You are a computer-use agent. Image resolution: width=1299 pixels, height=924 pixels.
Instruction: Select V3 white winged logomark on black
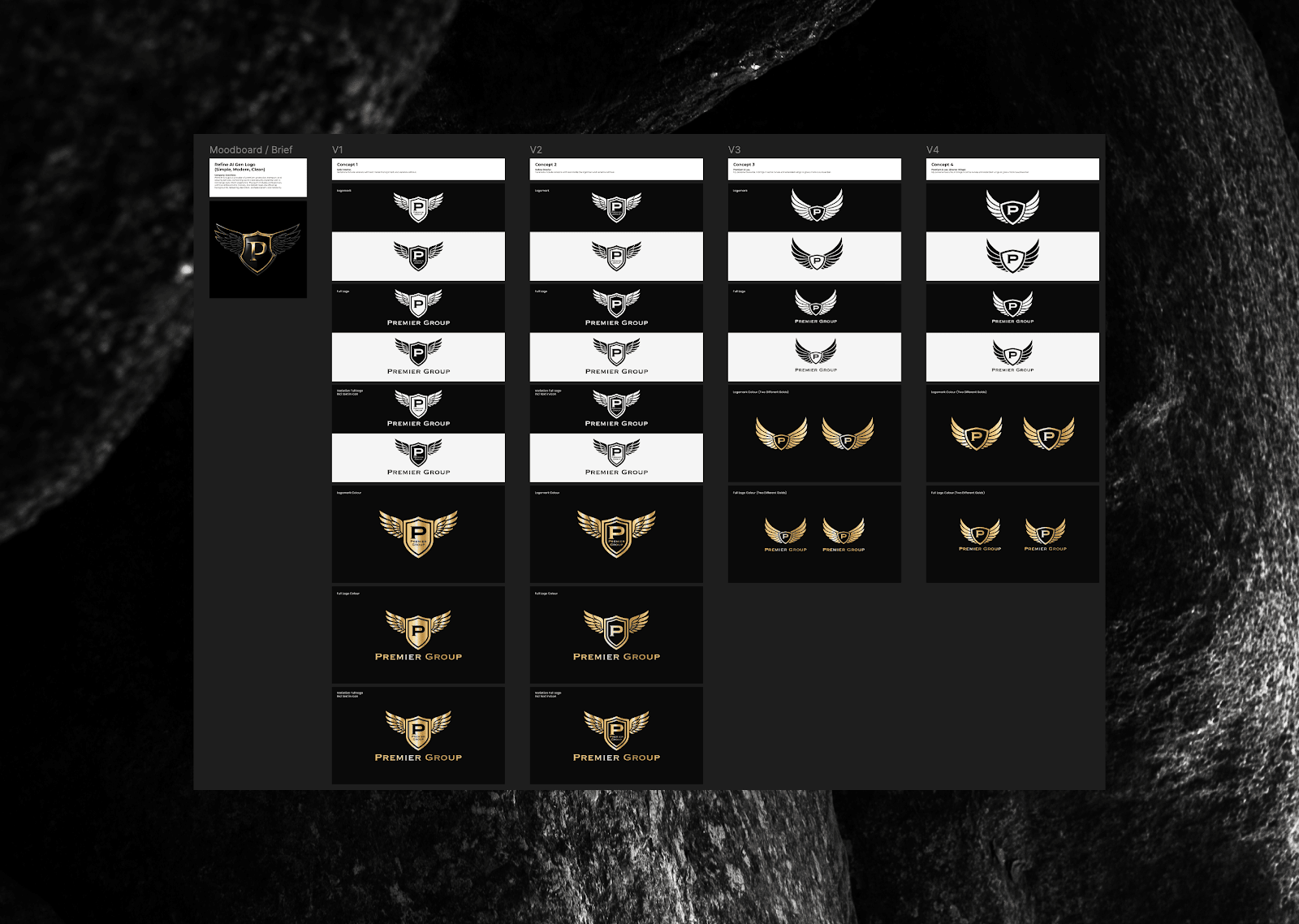pyautogui.click(x=817, y=205)
